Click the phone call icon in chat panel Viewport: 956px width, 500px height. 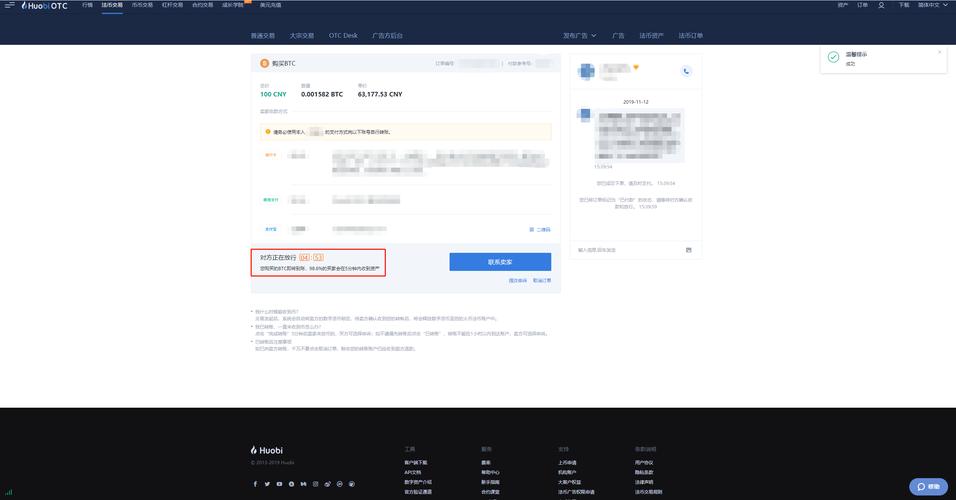(686, 71)
